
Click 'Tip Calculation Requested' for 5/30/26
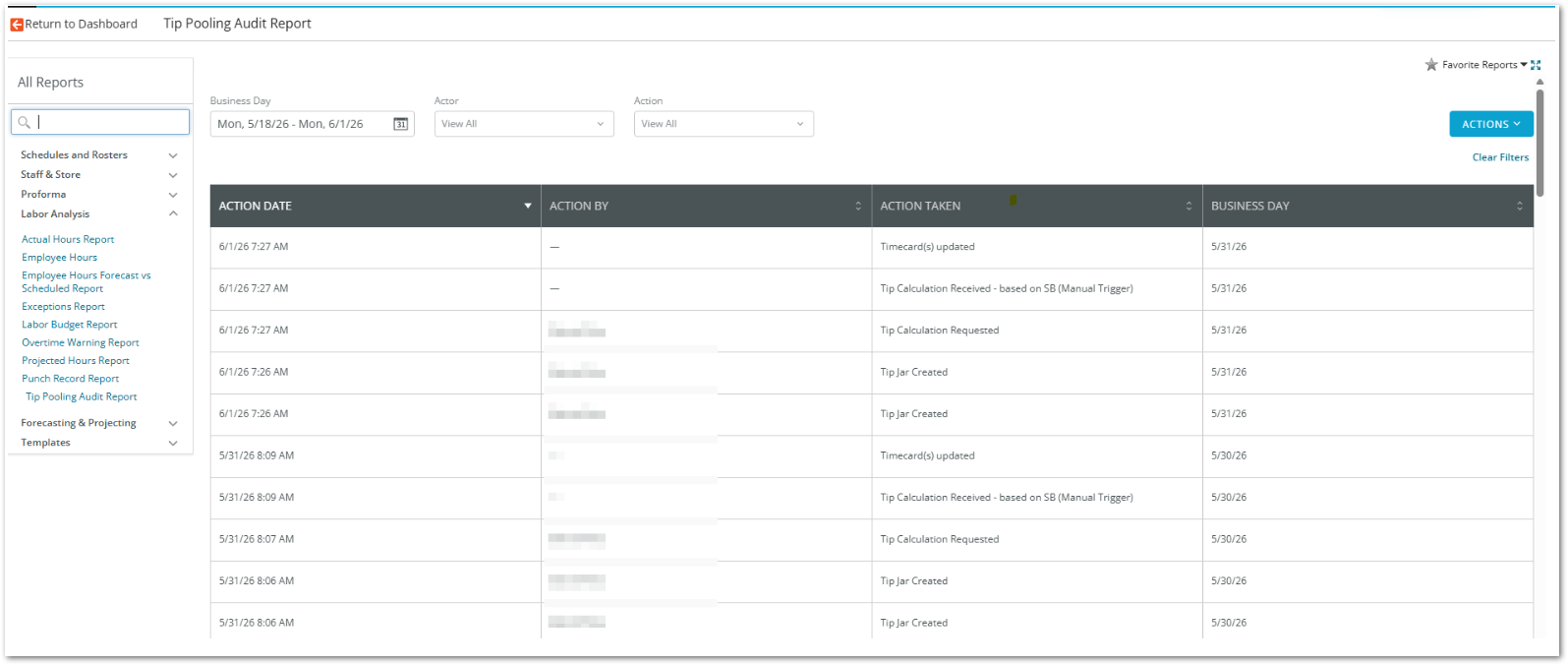(939, 539)
